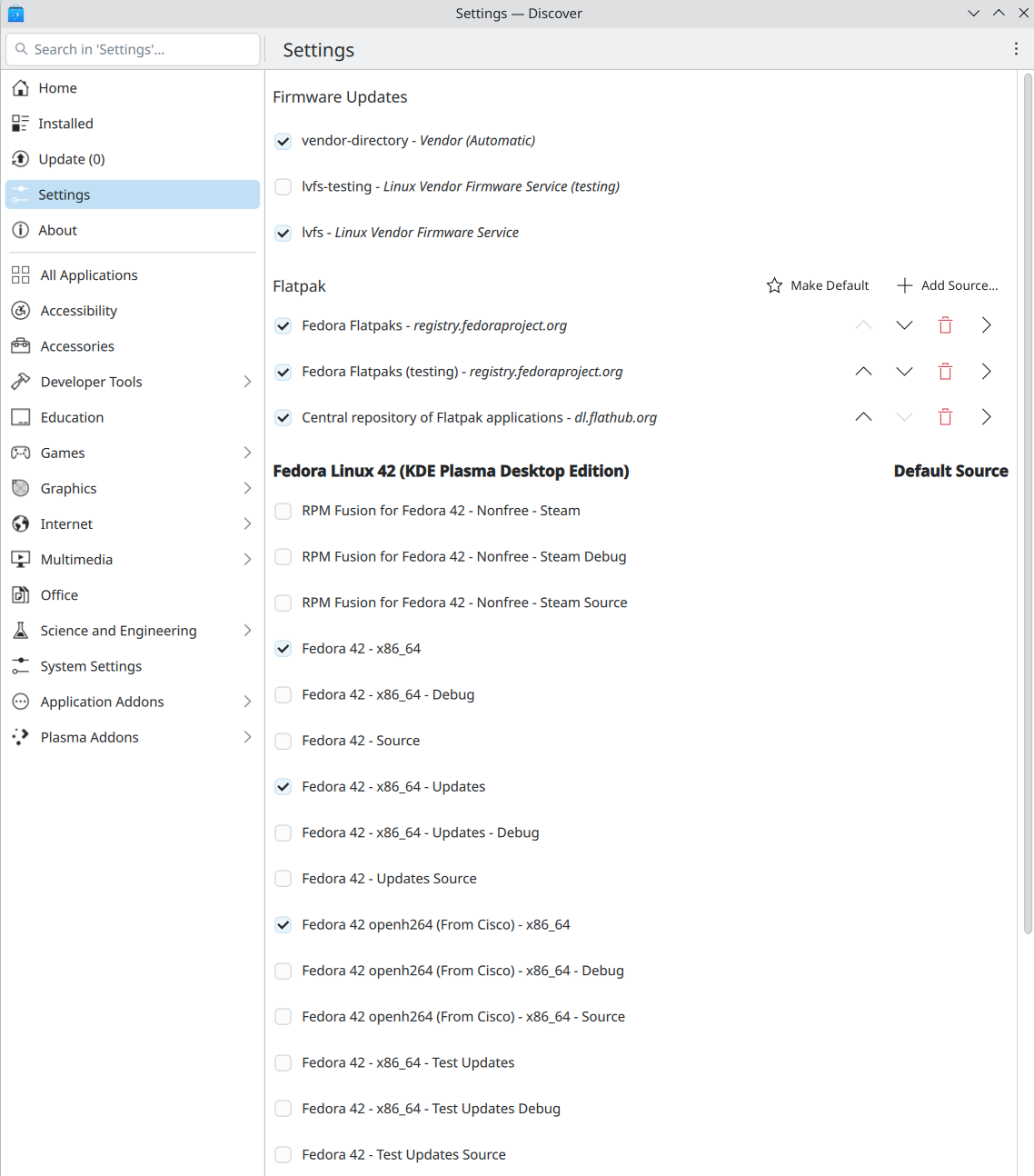The width and height of the screenshot is (1034, 1176).
Task: Expand Plasma Addons subcategories
Action: [x=247, y=736]
